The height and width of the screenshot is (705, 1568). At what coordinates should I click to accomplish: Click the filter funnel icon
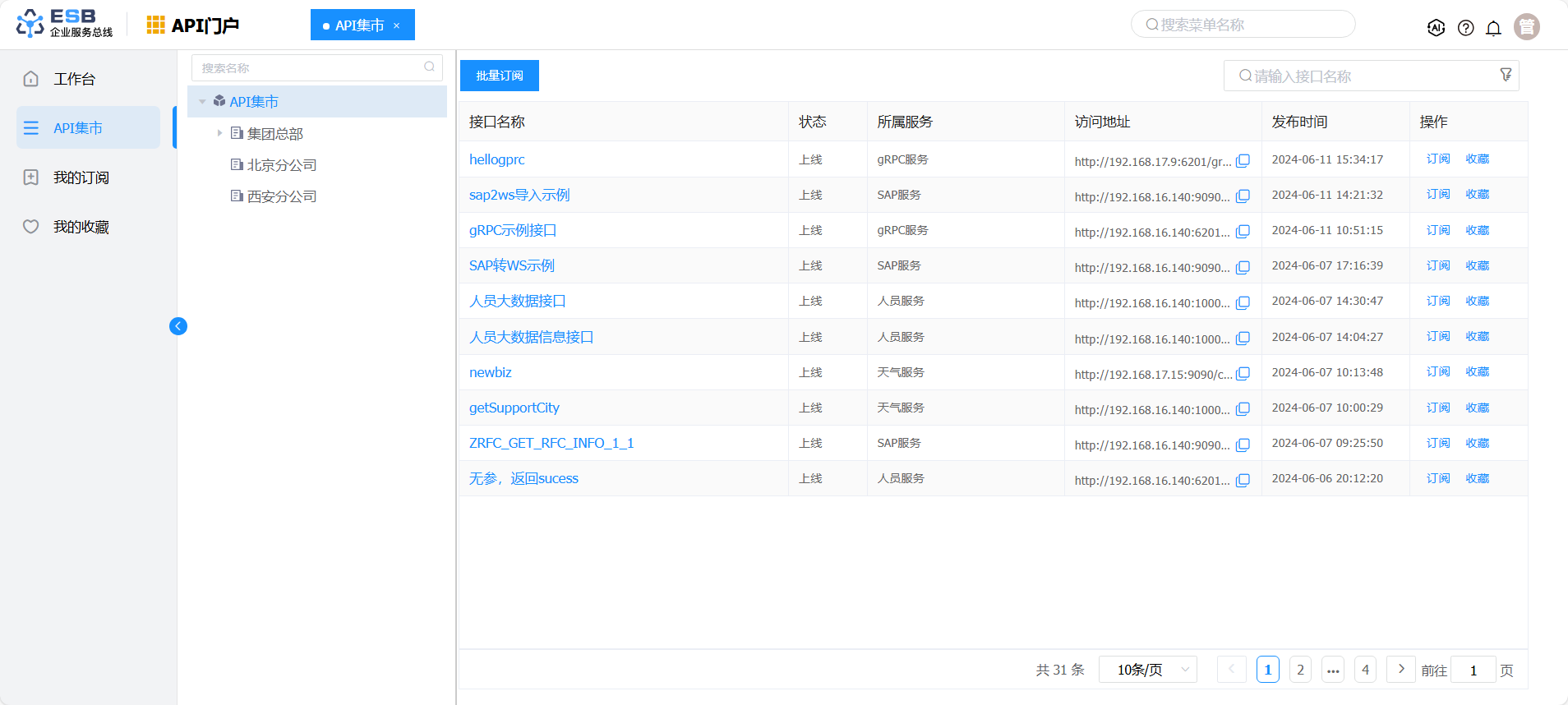(1506, 75)
